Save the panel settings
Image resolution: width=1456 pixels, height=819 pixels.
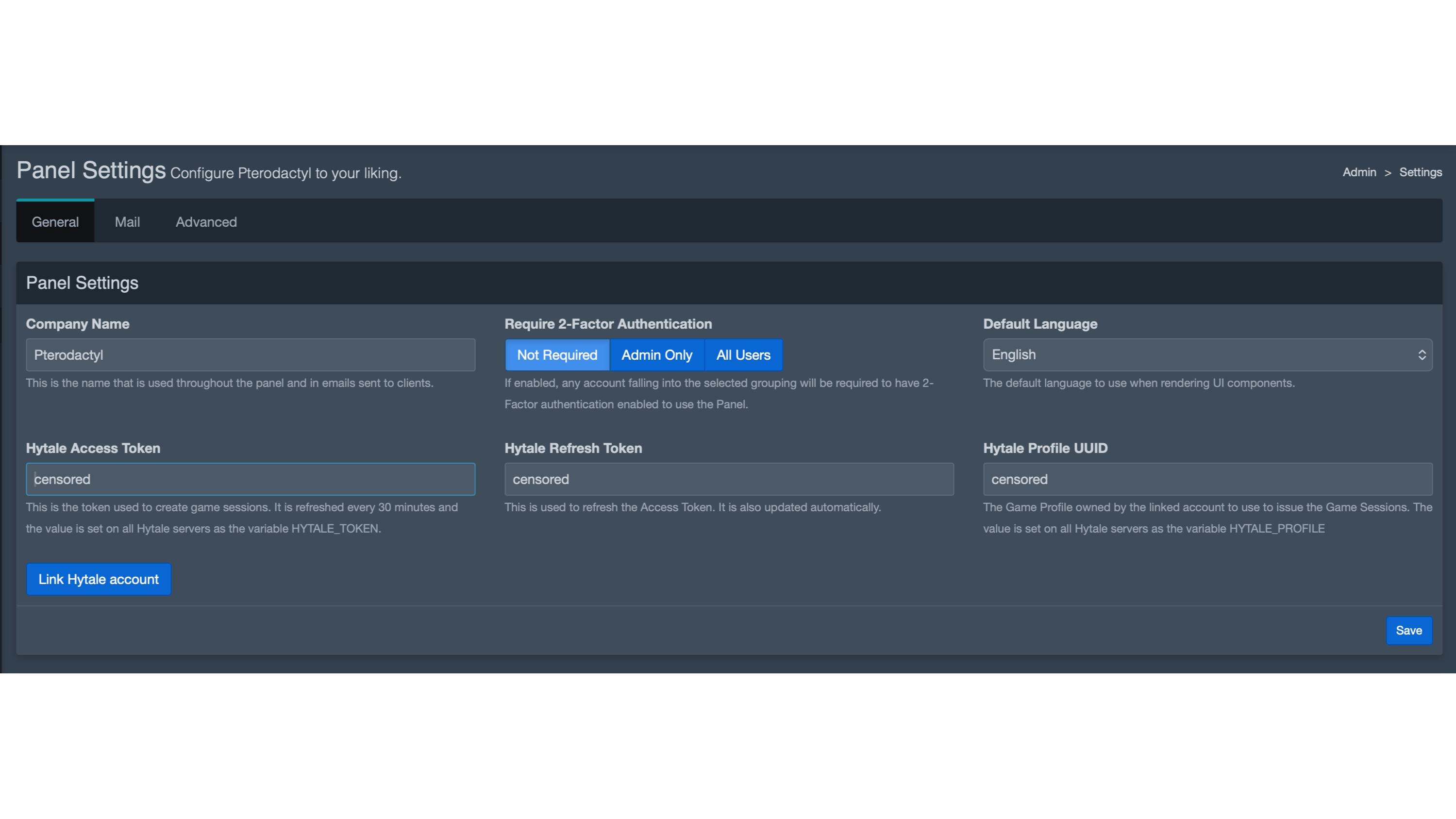point(1408,630)
